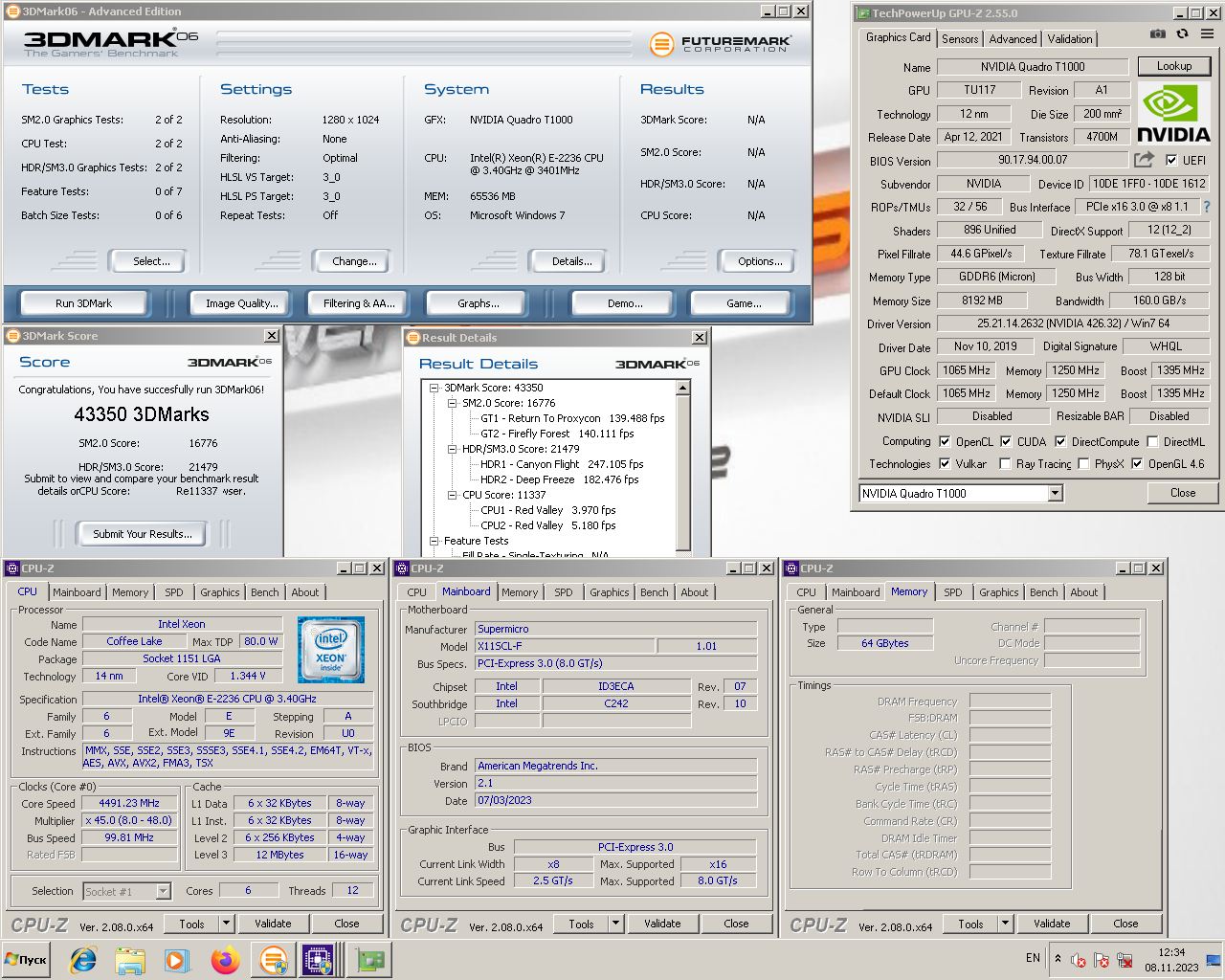This screenshot has height=980, width=1225.
Task: Switch to GPU-Z Validation tab
Action: tap(1069, 39)
